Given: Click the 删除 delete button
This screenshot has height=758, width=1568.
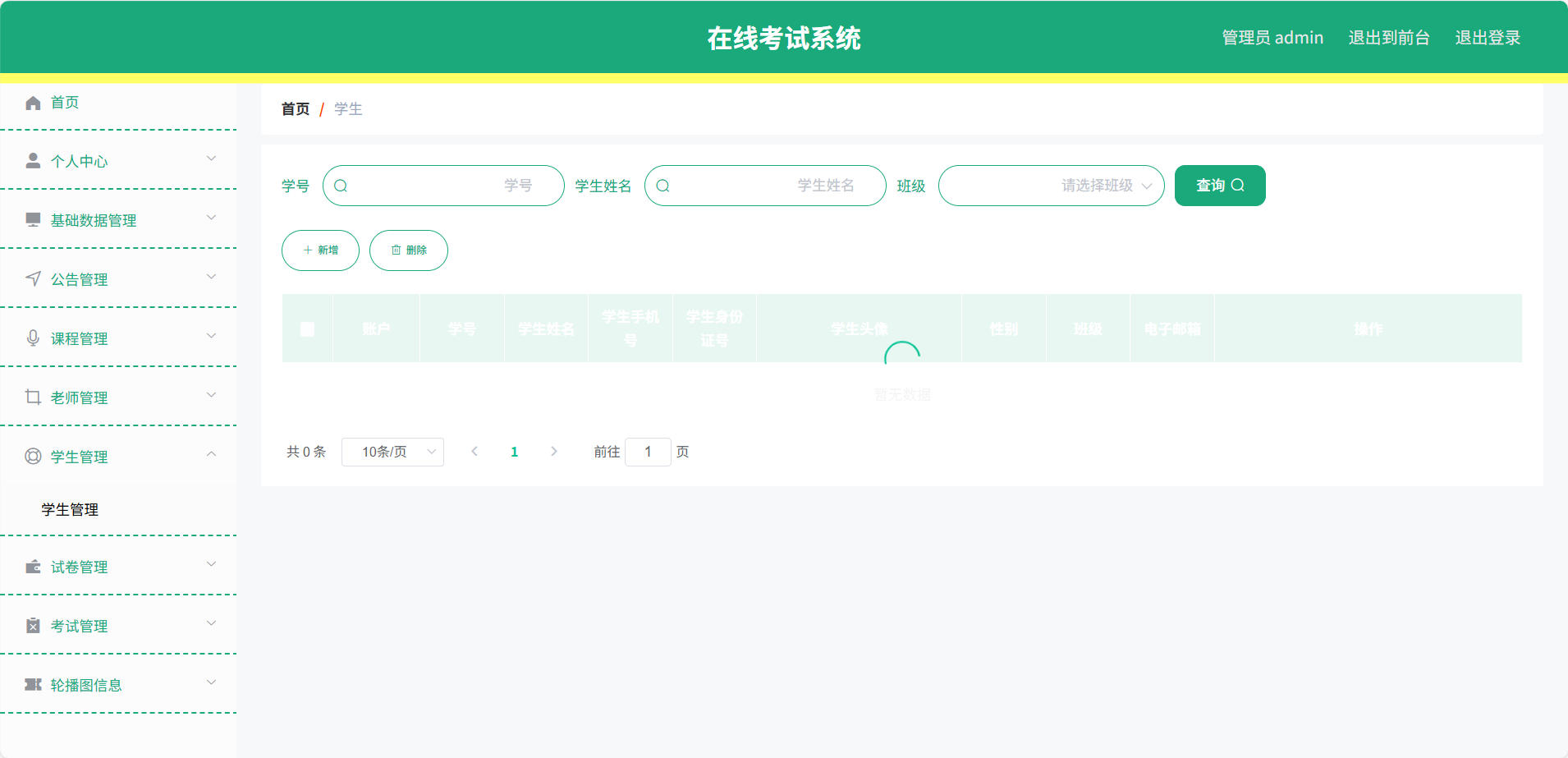Looking at the screenshot, I should coord(409,250).
